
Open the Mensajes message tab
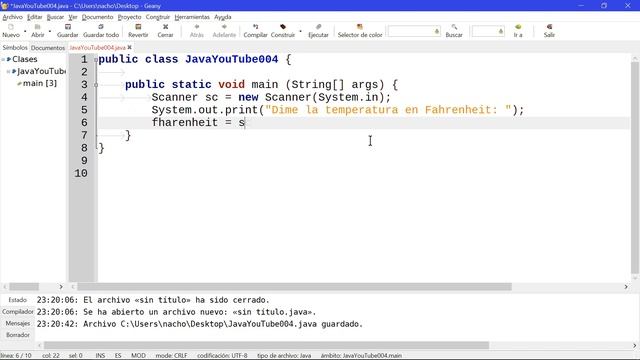click(x=18, y=323)
